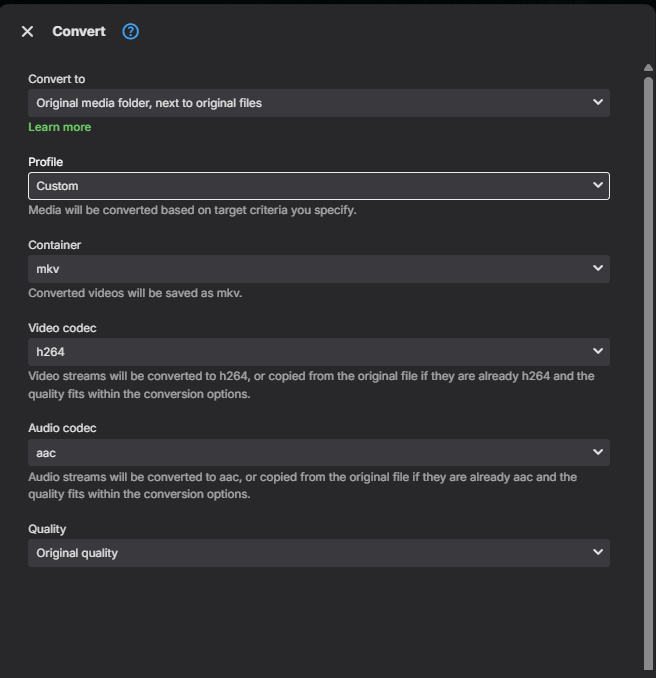The height and width of the screenshot is (678, 656).
Task: Open the Video codec dropdown showing h264
Action: (x=319, y=352)
